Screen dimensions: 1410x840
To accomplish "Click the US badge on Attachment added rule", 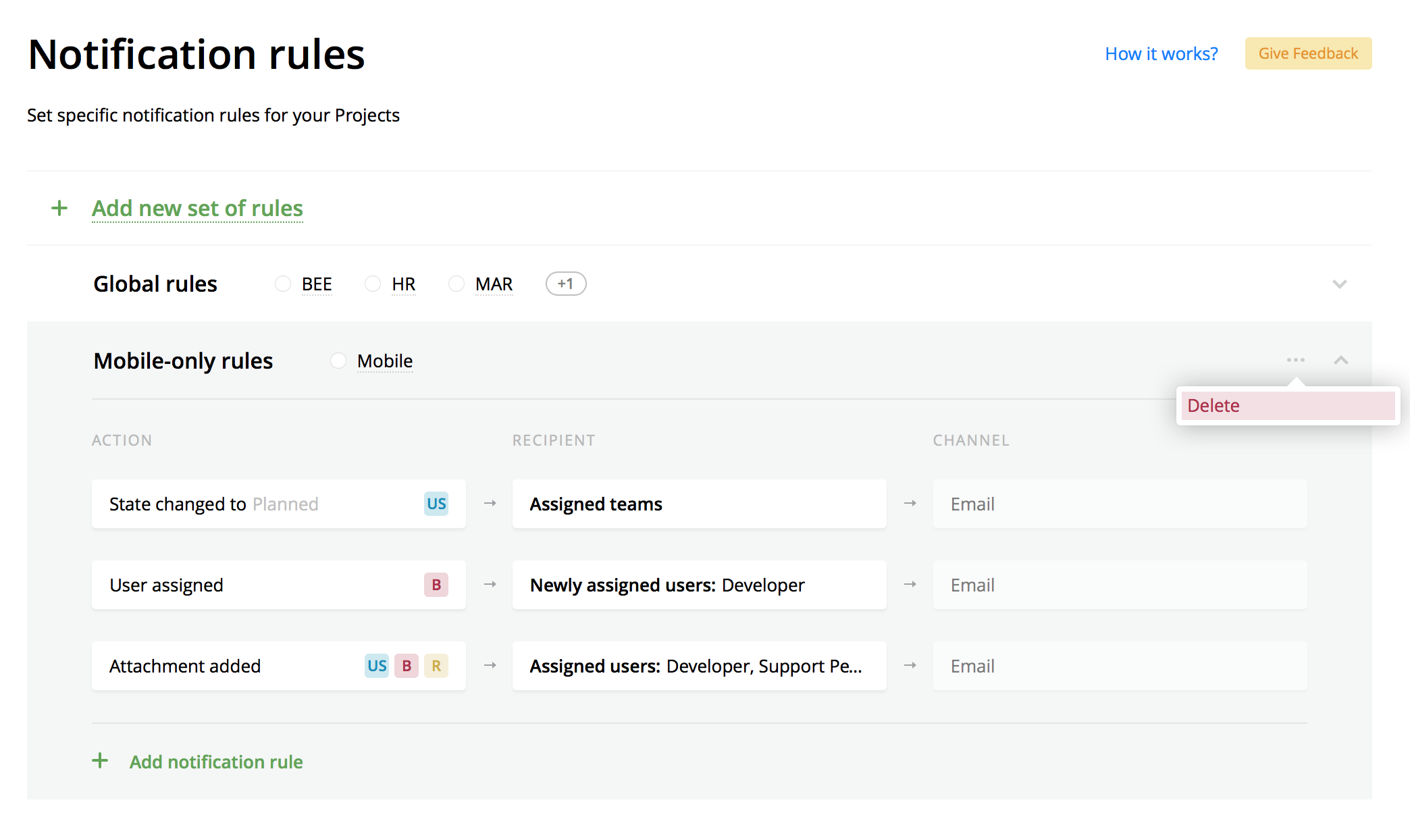I will [x=377, y=666].
